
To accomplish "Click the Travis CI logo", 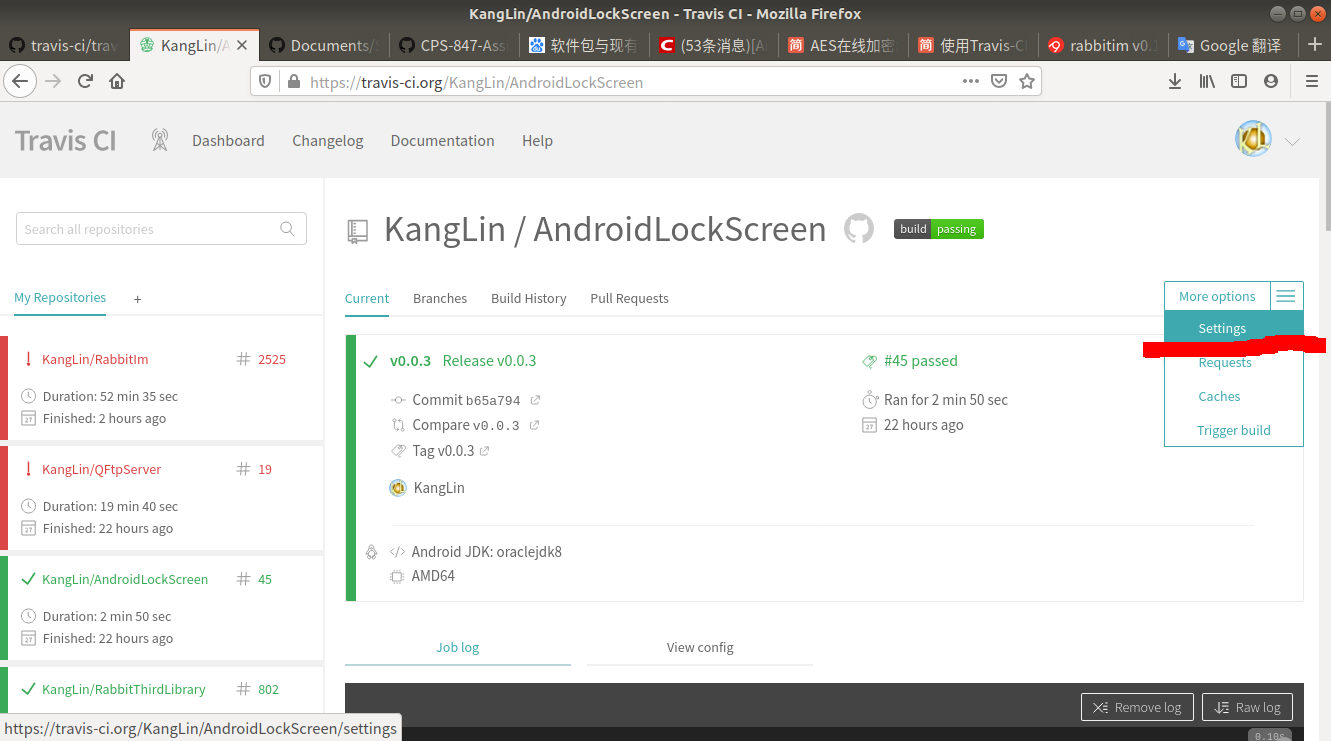I will click(66, 140).
